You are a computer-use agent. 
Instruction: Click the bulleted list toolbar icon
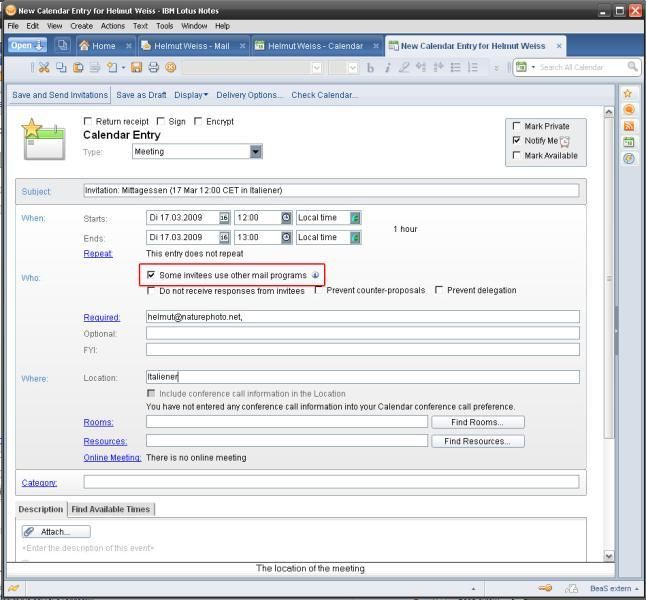[455, 68]
